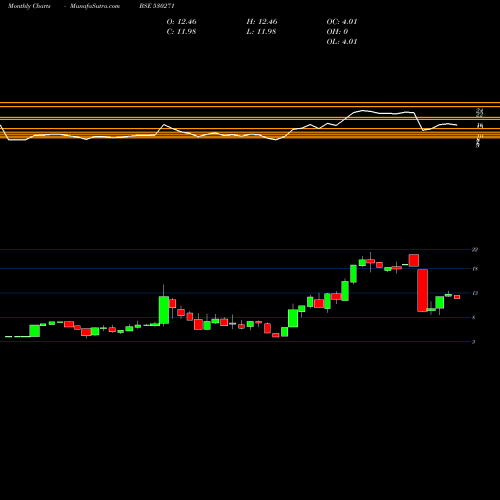Click the large red candle near chart end

click(x=423, y=290)
